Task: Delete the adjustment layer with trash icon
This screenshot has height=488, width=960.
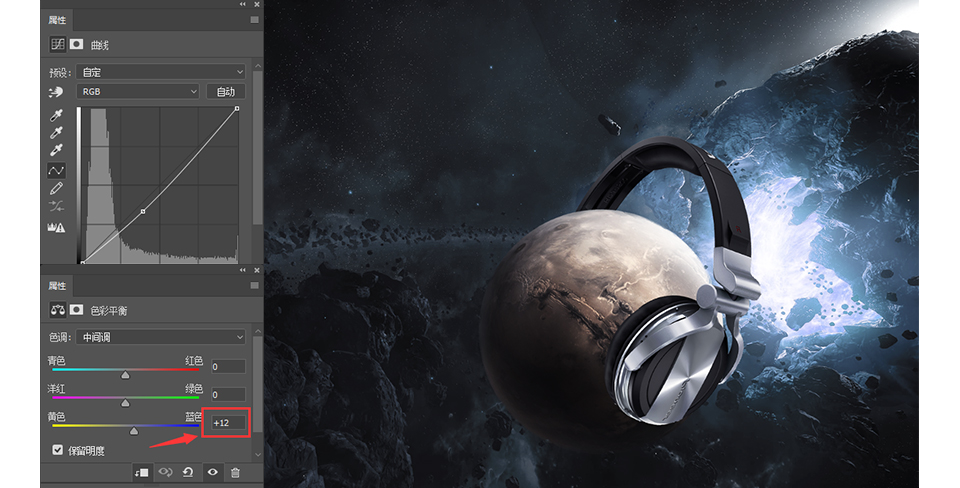Action: [235, 472]
